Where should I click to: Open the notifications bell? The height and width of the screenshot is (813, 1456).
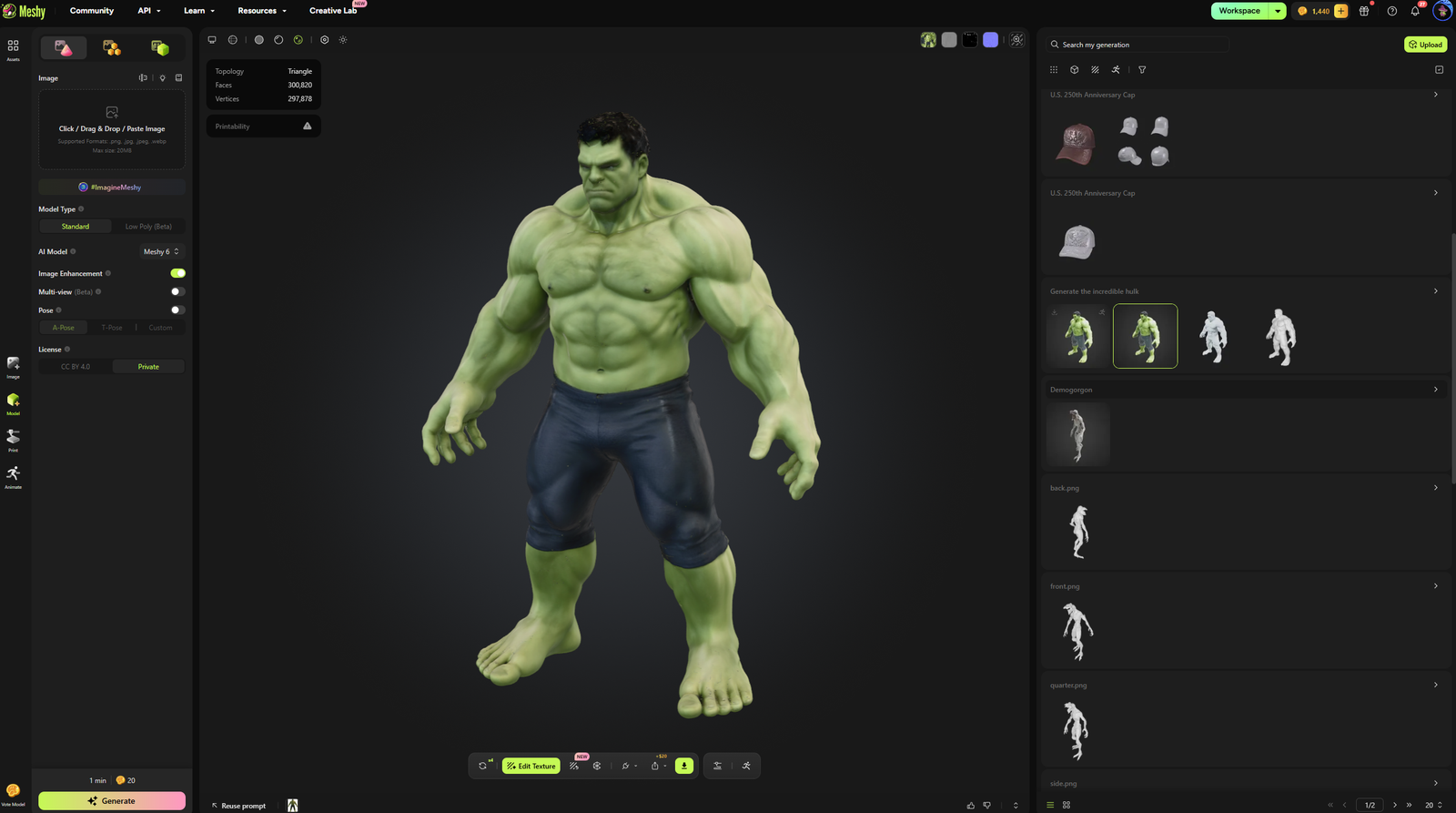(x=1415, y=11)
